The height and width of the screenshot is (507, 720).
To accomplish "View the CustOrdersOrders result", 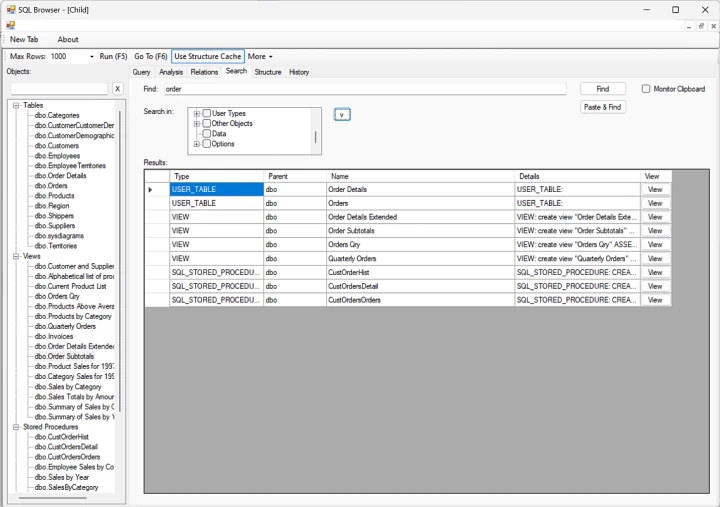I will click(655, 300).
